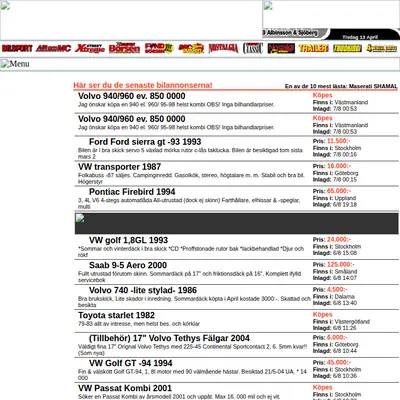Click 'Finns i: Dalarna' on the Volvo 740 row
Screen dimensions: 400x400
[x=333, y=296]
